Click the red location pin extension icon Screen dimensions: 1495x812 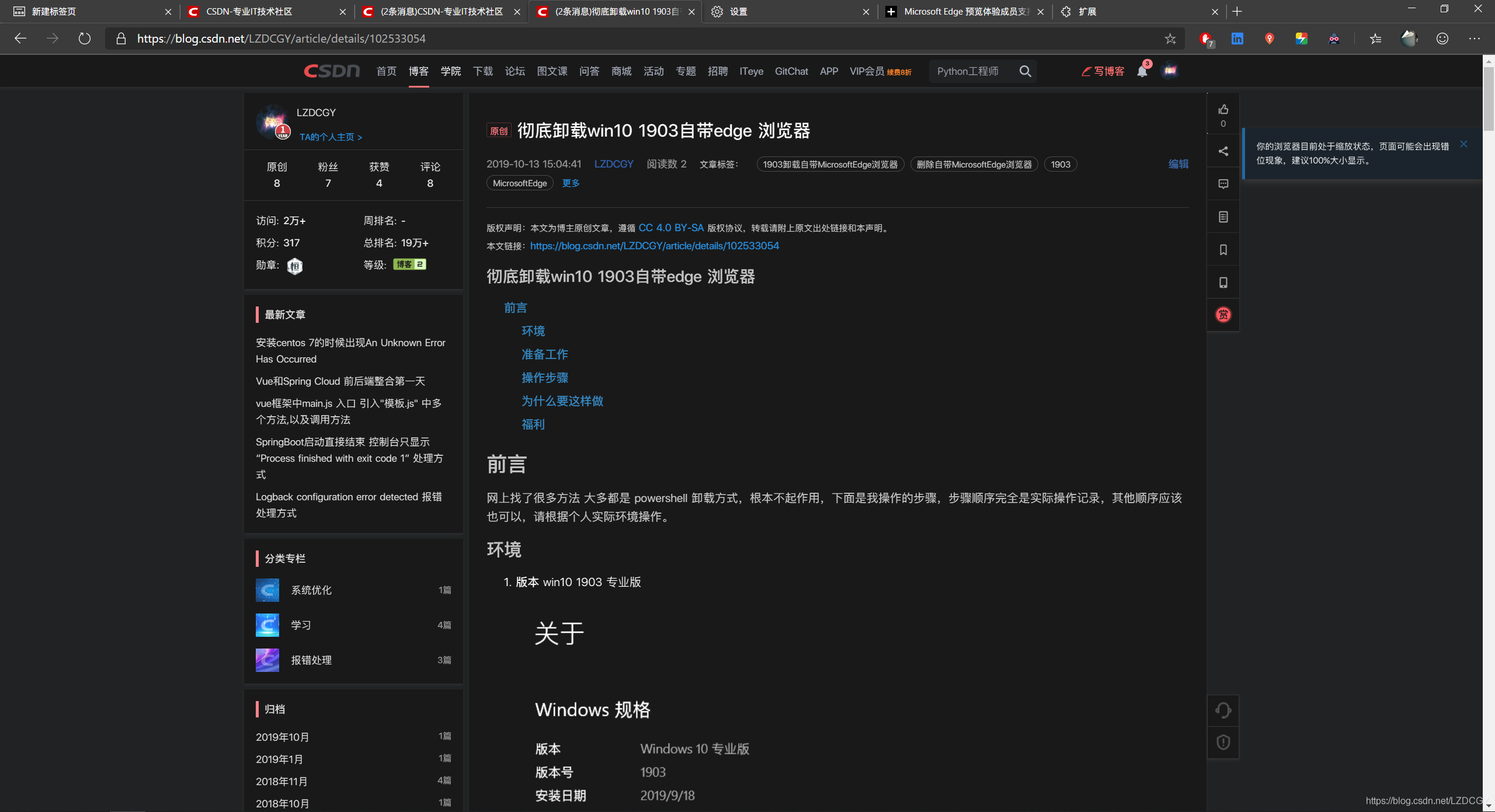1269,39
